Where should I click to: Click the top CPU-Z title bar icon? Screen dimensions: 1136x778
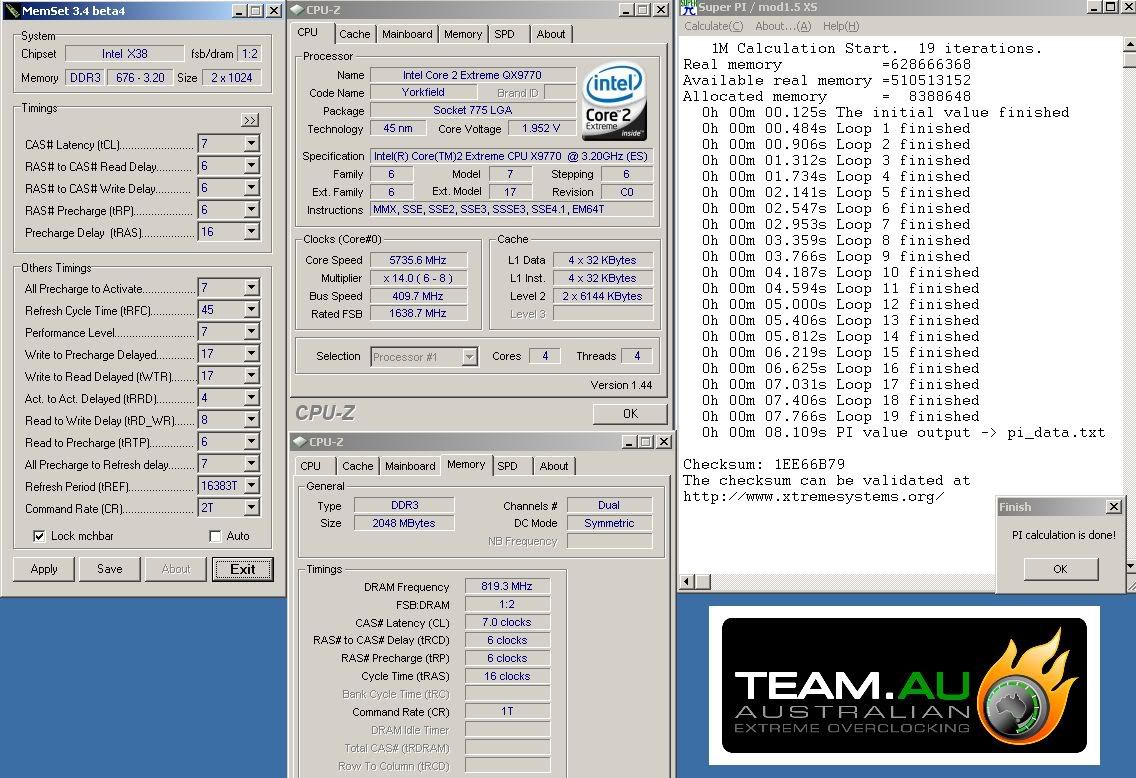coord(297,10)
